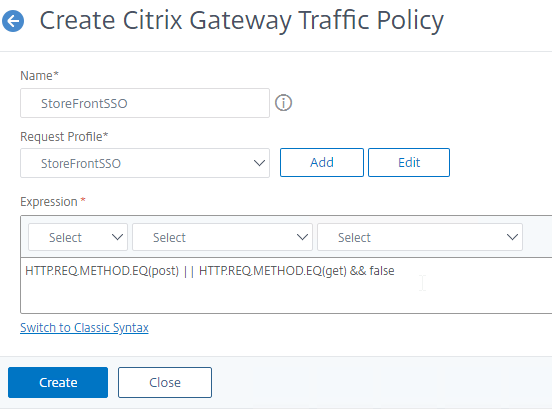
Task: Create the traffic policy
Action: pos(58,383)
